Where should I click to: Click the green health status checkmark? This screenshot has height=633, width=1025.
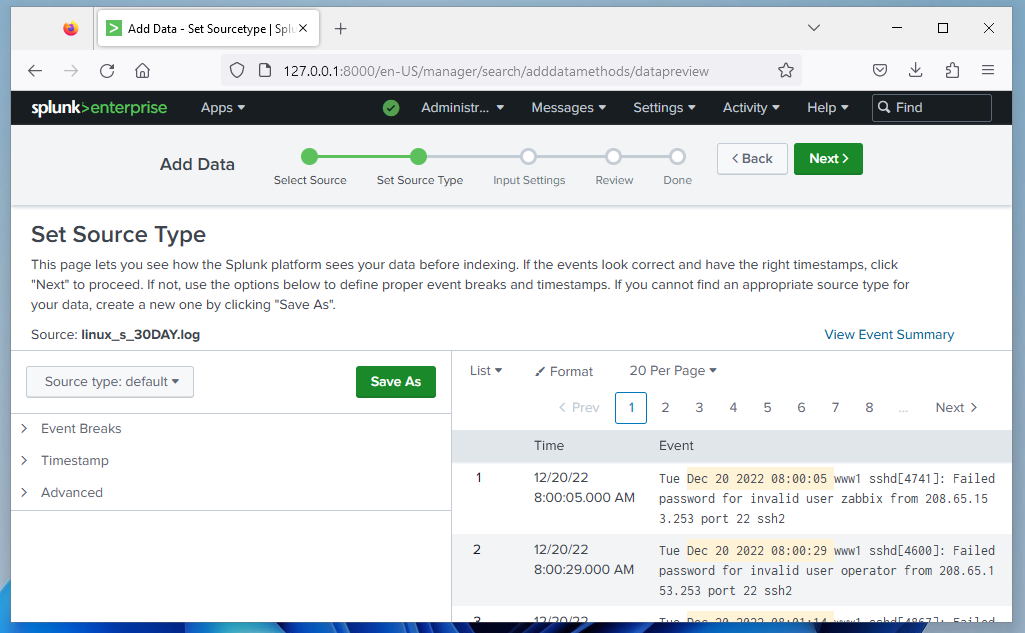pyautogui.click(x=391, y=108)
